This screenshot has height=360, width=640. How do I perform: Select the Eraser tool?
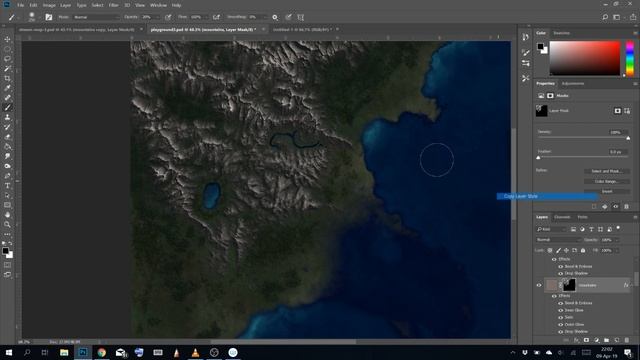click(7, 137)
